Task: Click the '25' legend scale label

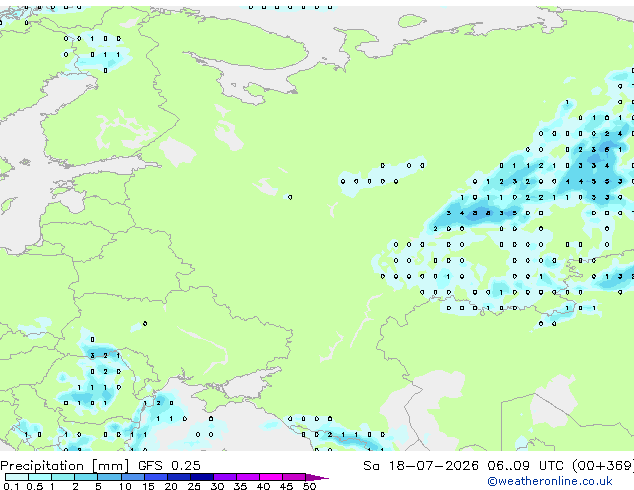Action: tap(194, 486)
